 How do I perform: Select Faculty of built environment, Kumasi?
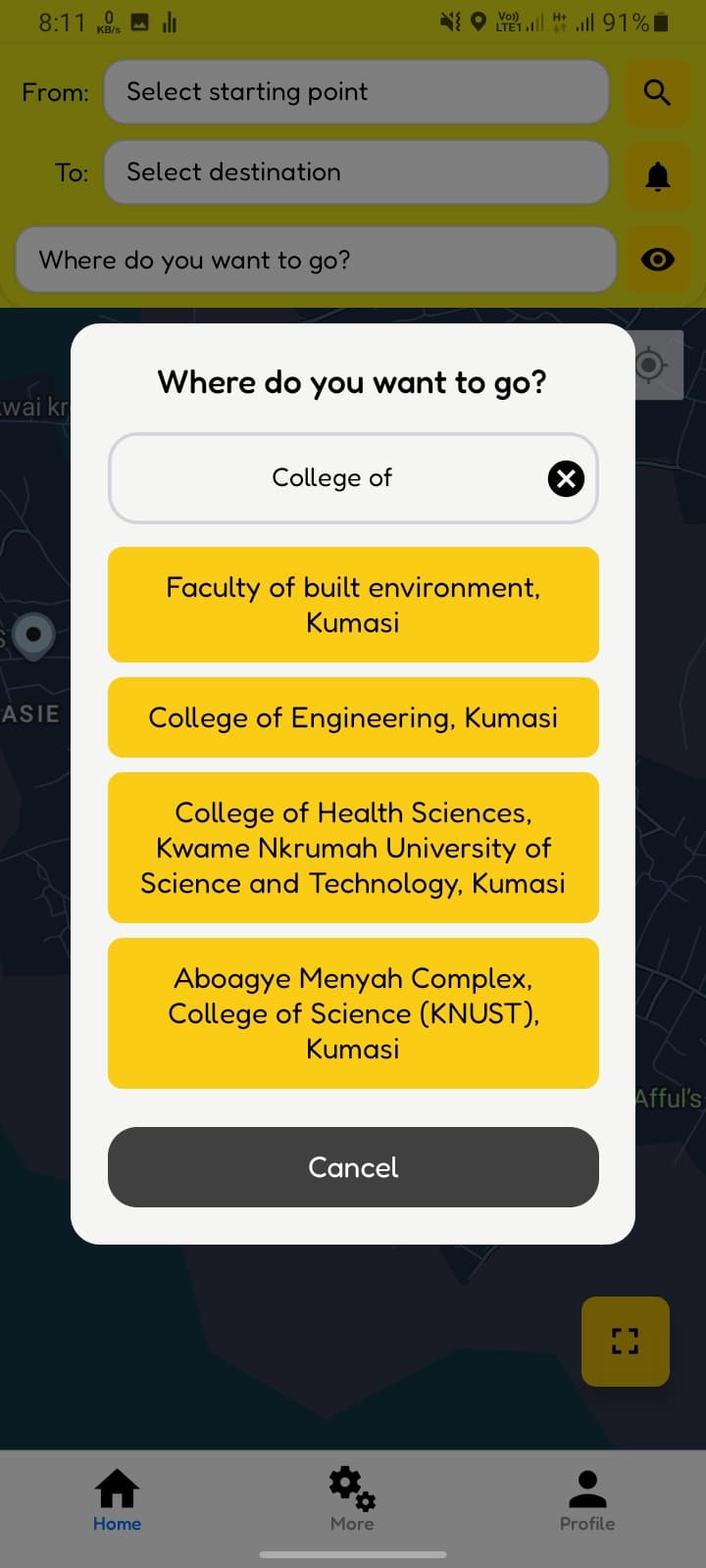tap(353, 605)
